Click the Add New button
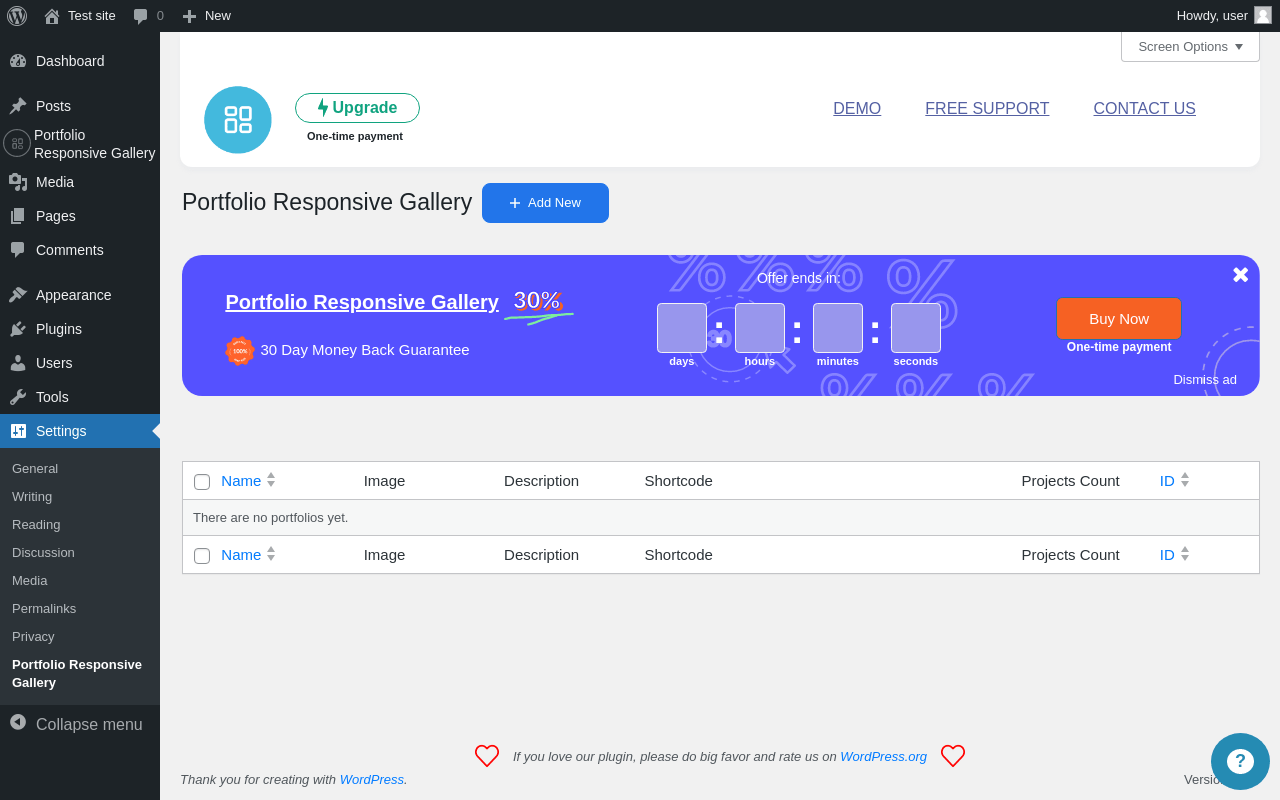This screenshot has width=1280, height=800. click(x=545, y=203)
